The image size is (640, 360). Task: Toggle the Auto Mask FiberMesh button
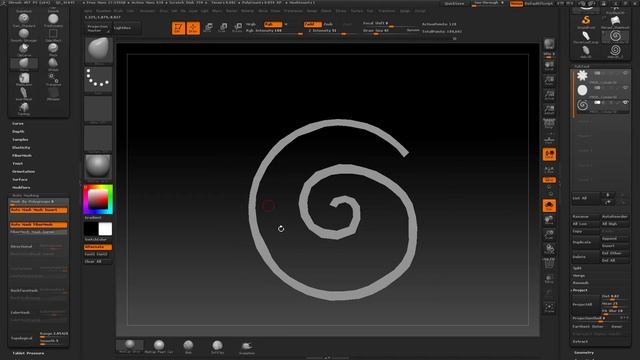tap(38, 225)
